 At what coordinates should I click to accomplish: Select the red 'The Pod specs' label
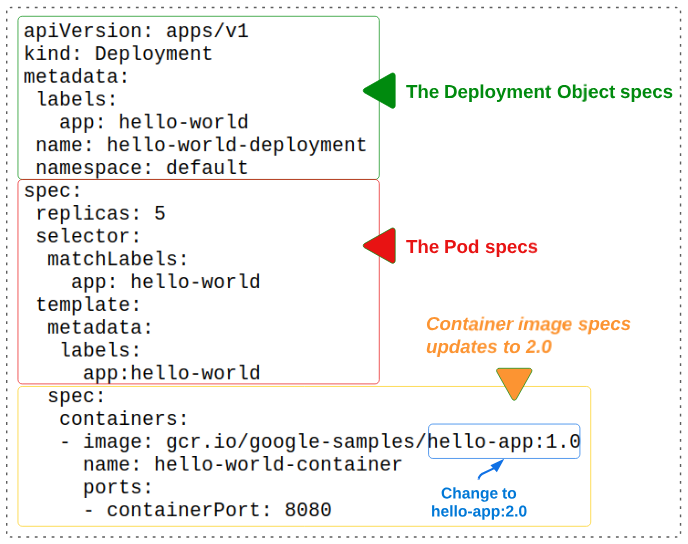471,247
